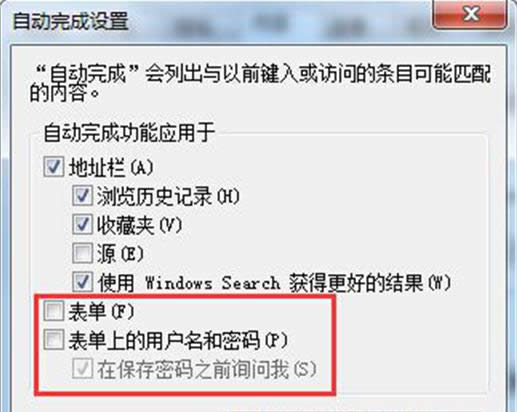517x412 pixels.
Task: Enable the 表单上的用户名和密码(P) checkbox
Action: [53, 340]
